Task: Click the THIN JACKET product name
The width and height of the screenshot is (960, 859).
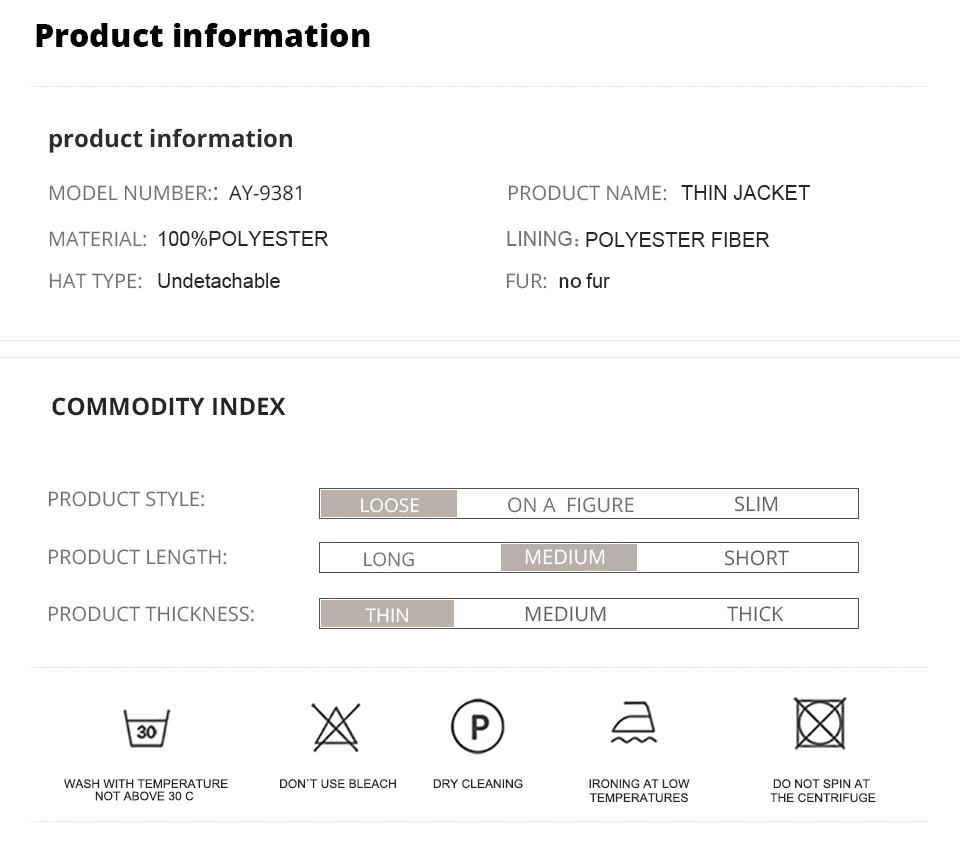Action: point(746,193)
